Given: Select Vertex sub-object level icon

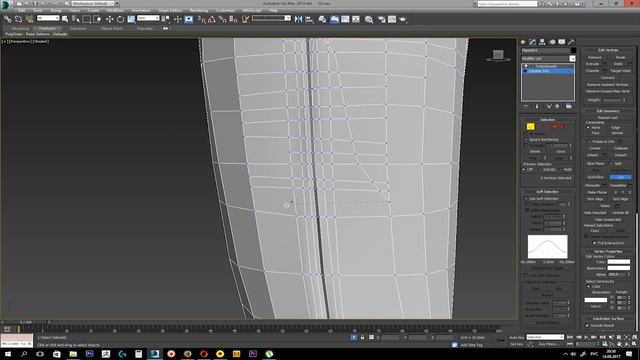Looking at the screenshot, I should [x=530, y=127].
